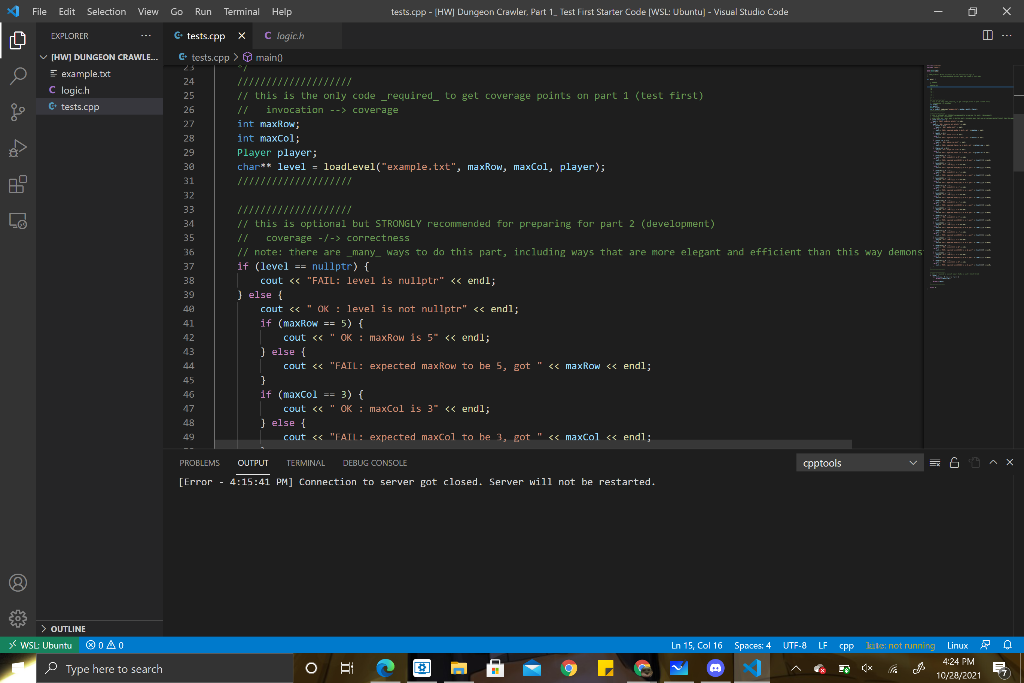Open the Manage gear icon

click(x=18, y=618)
